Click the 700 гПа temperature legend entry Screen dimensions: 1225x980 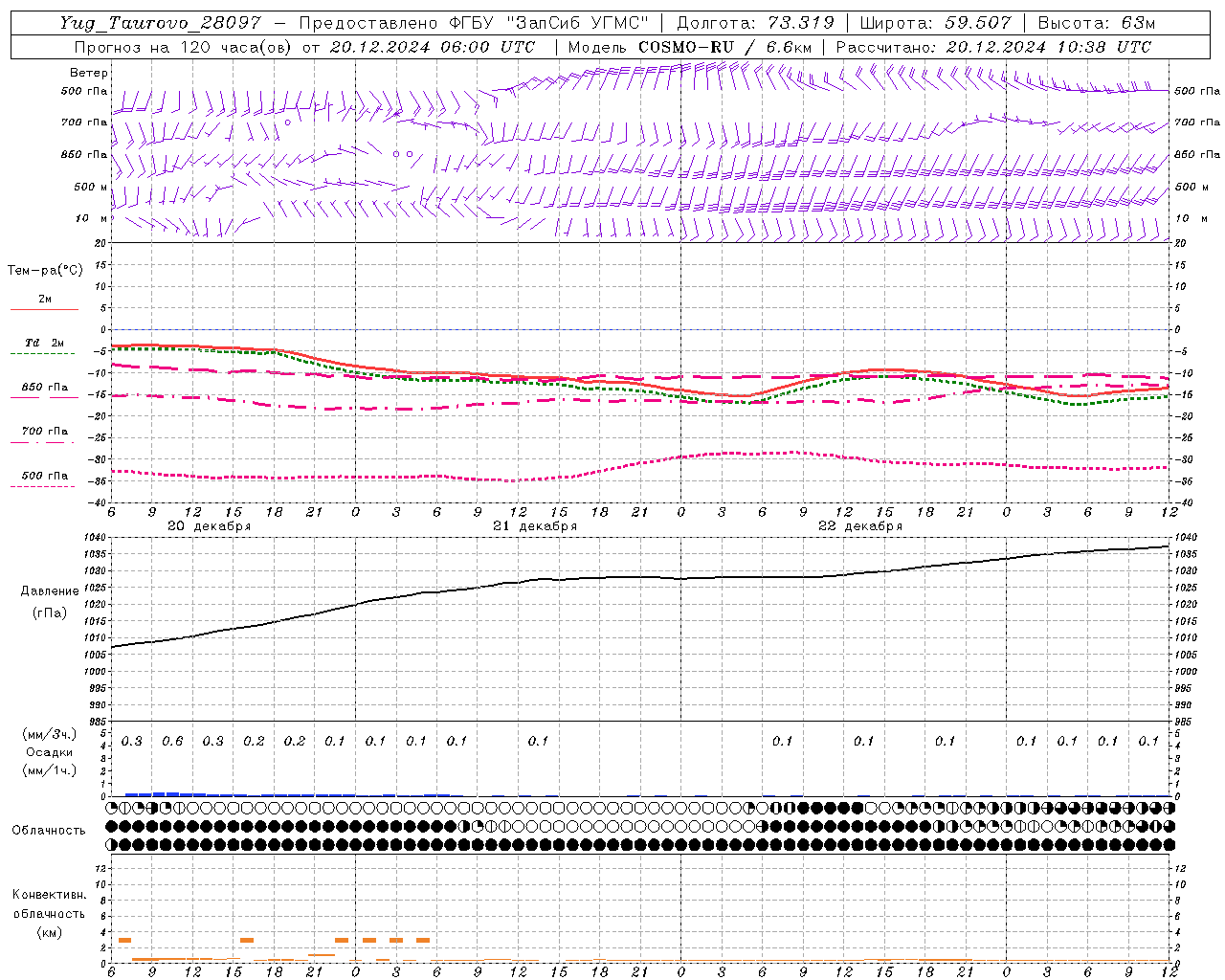tap(45, 432)
